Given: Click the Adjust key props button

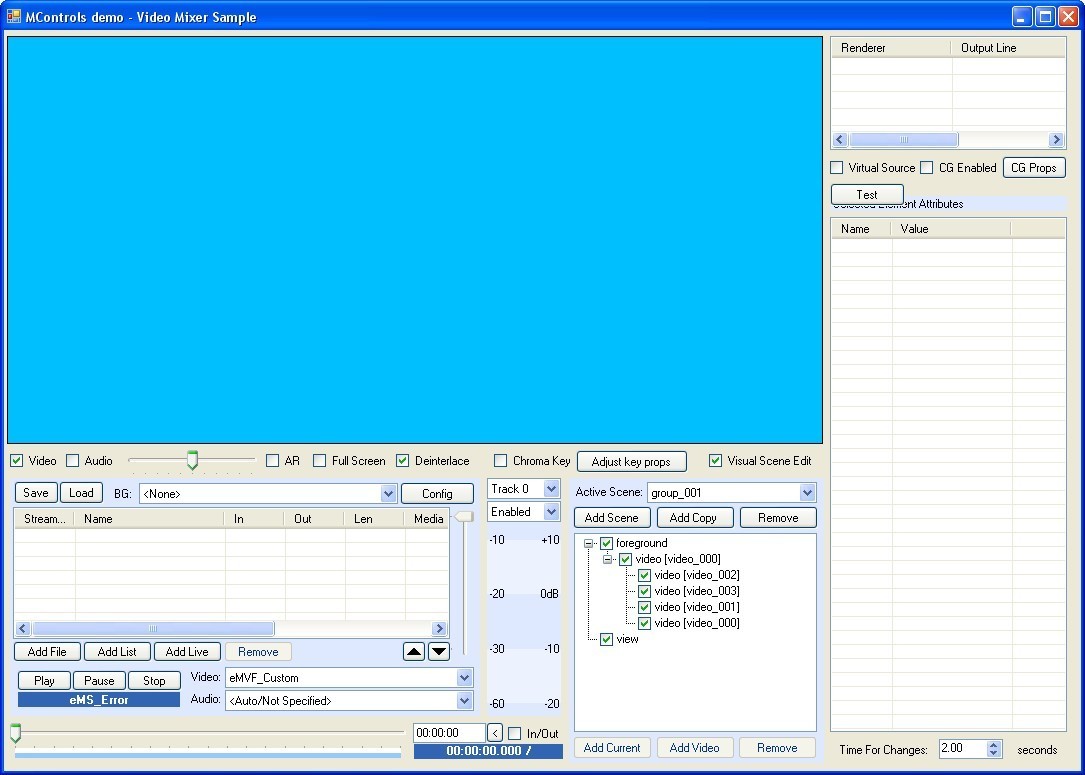Looking at the screenshot, I should pyautogui.click(x=631, y=461).
